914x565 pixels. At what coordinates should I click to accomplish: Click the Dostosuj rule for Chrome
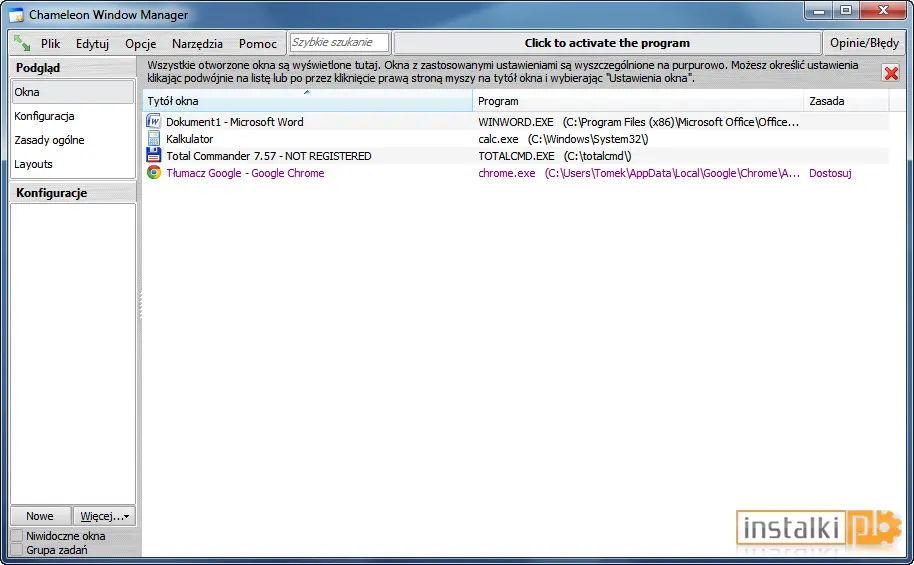[x=830, y=173]
